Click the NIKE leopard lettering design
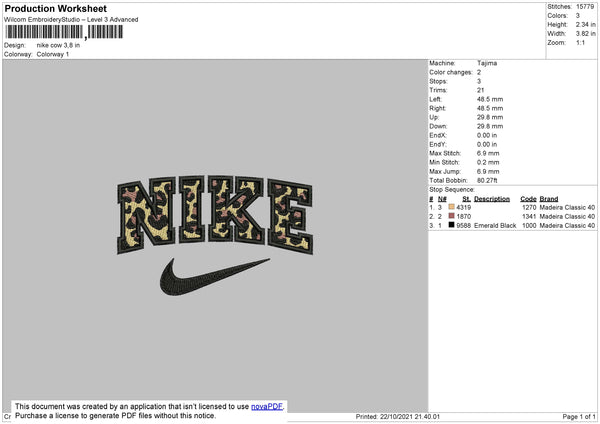Image resolution: width=600 pixels, height=424 pixels. point(215,215)
